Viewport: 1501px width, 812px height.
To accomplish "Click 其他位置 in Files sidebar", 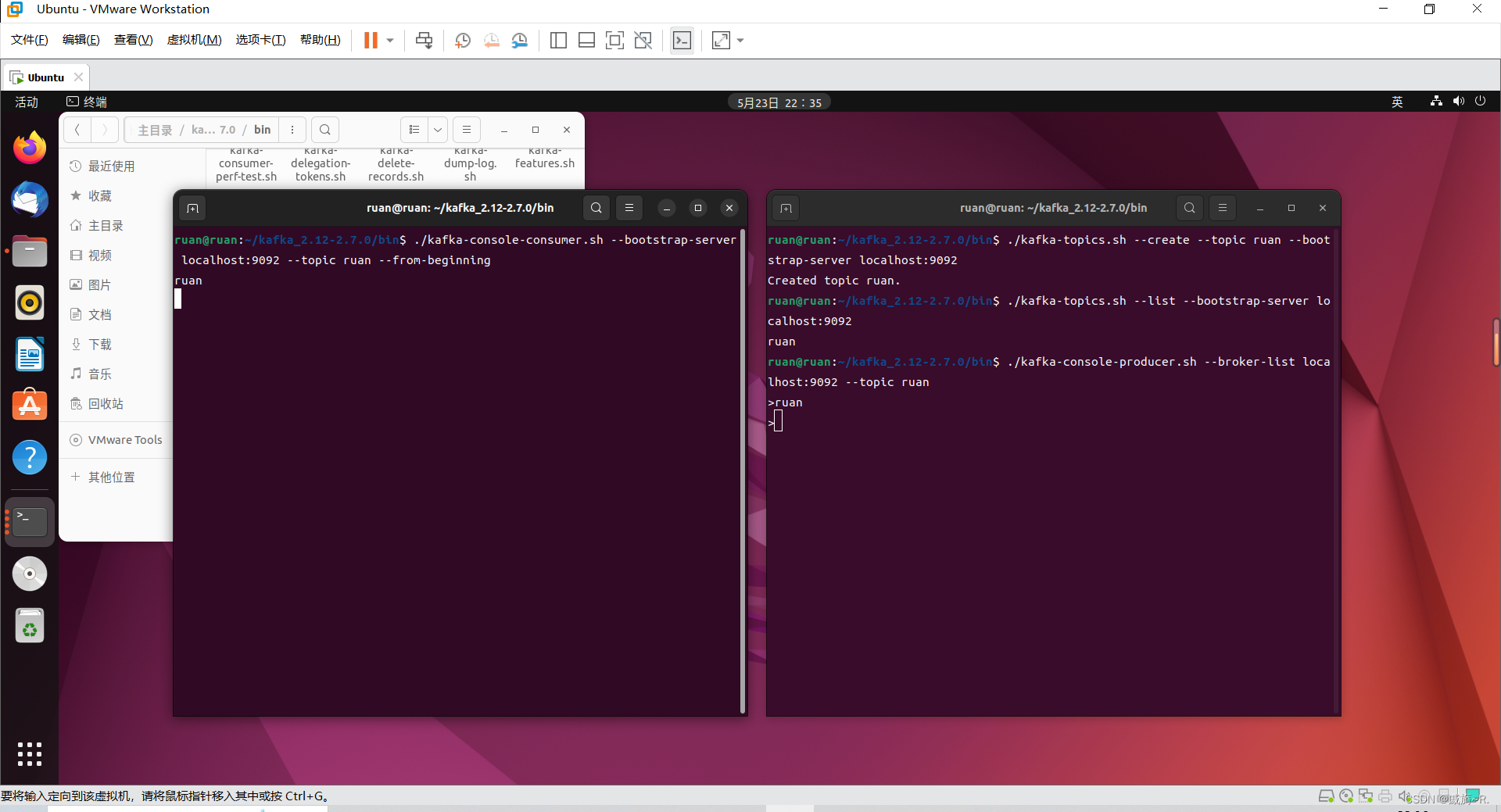I will point(111,477).
